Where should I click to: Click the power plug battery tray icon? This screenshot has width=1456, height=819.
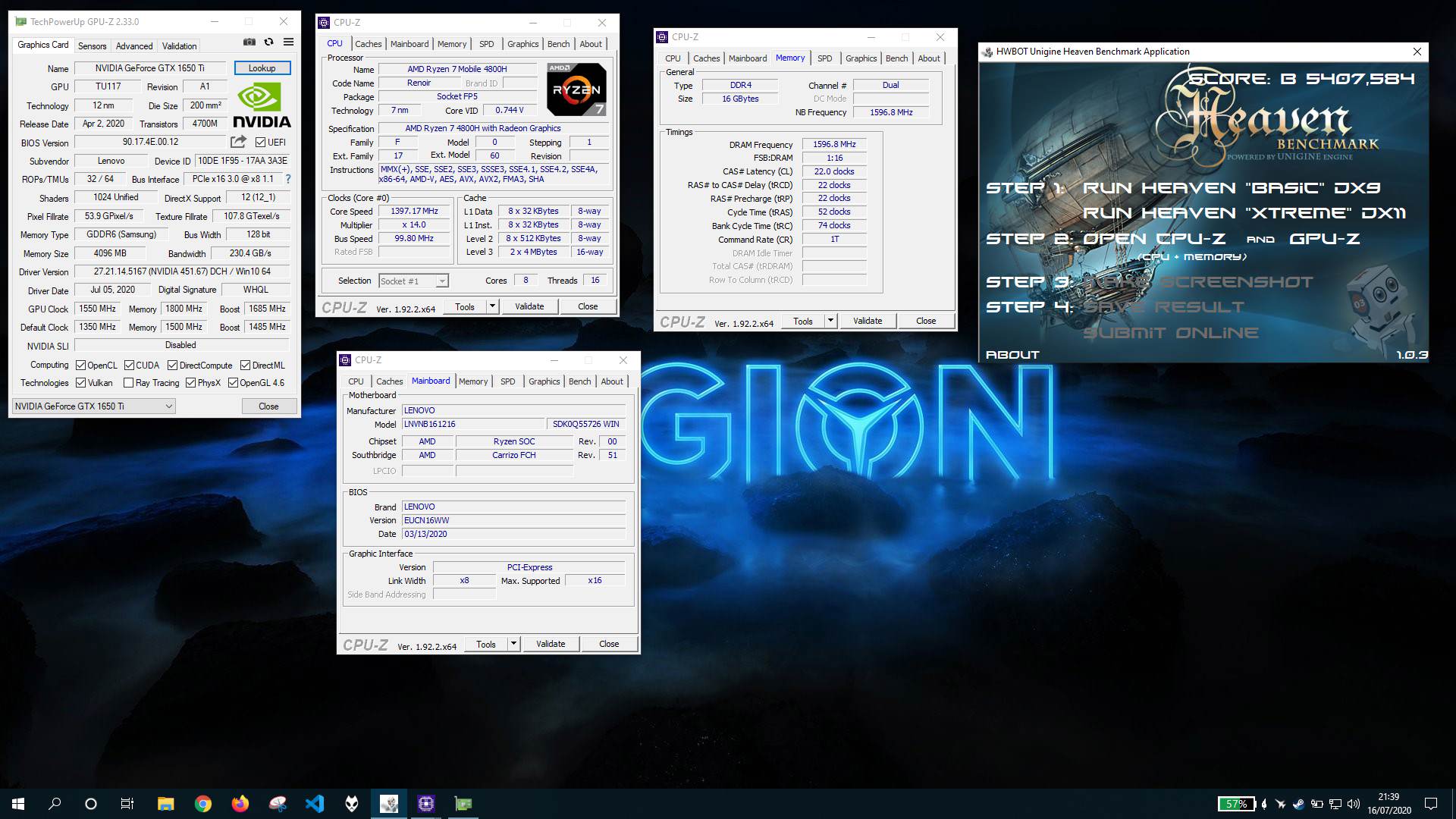[1317, 804]
